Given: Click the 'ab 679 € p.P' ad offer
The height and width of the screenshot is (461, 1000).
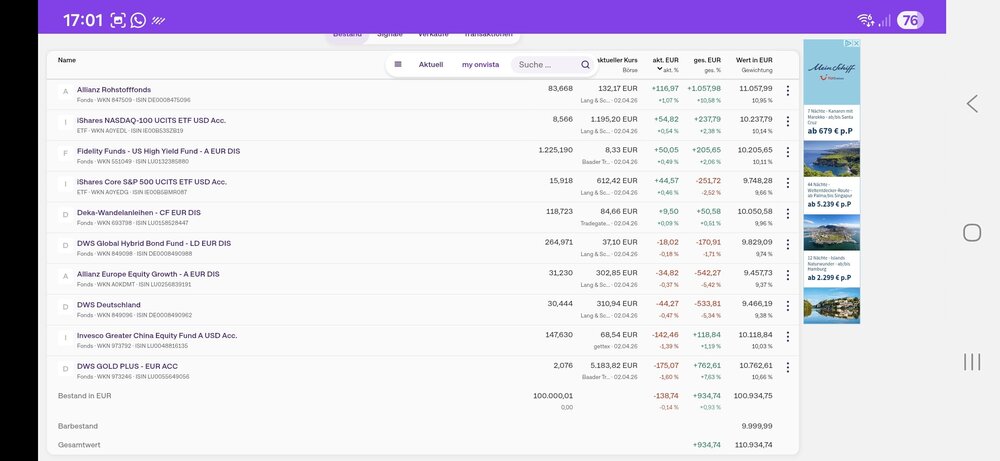Looking at the screenshot, I should click(x=830, y=131).
